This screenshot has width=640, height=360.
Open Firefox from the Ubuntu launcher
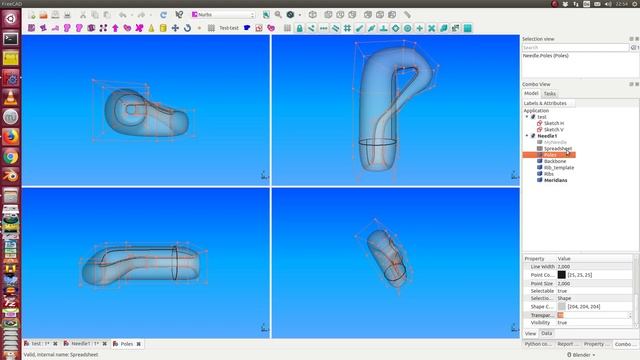click(11, 137)
